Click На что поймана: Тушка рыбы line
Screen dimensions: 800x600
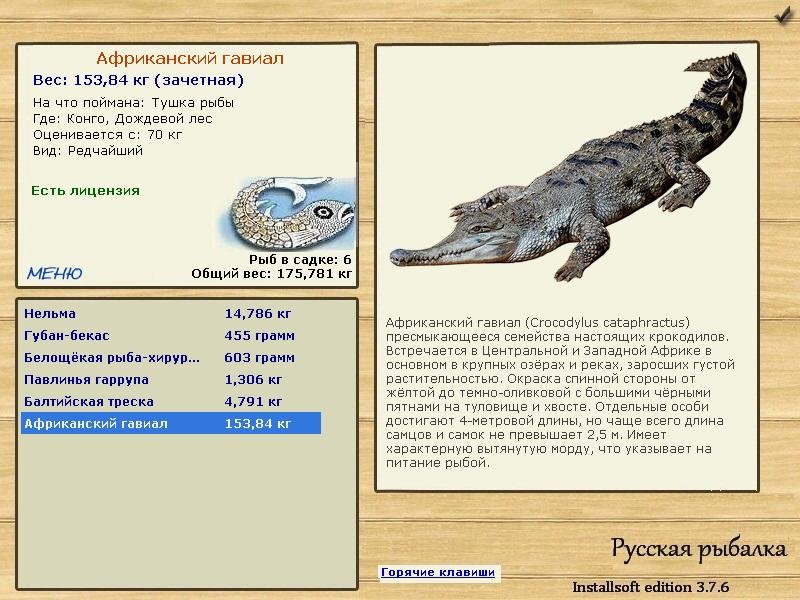click(x=133, y=103)
